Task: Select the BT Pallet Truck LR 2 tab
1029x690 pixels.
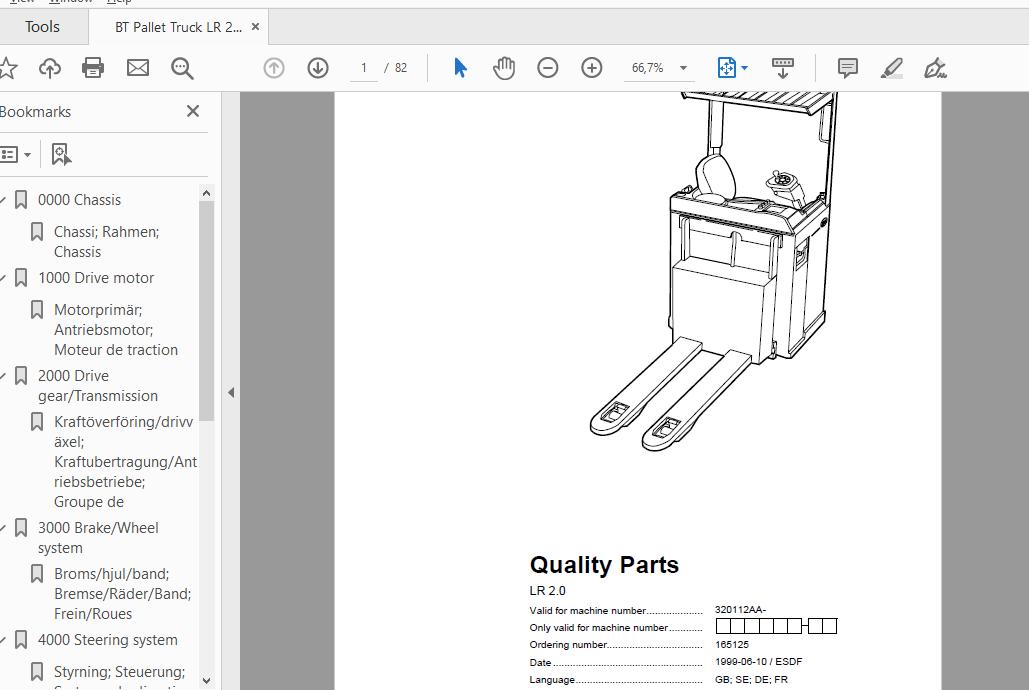Action: pos(178,27)
